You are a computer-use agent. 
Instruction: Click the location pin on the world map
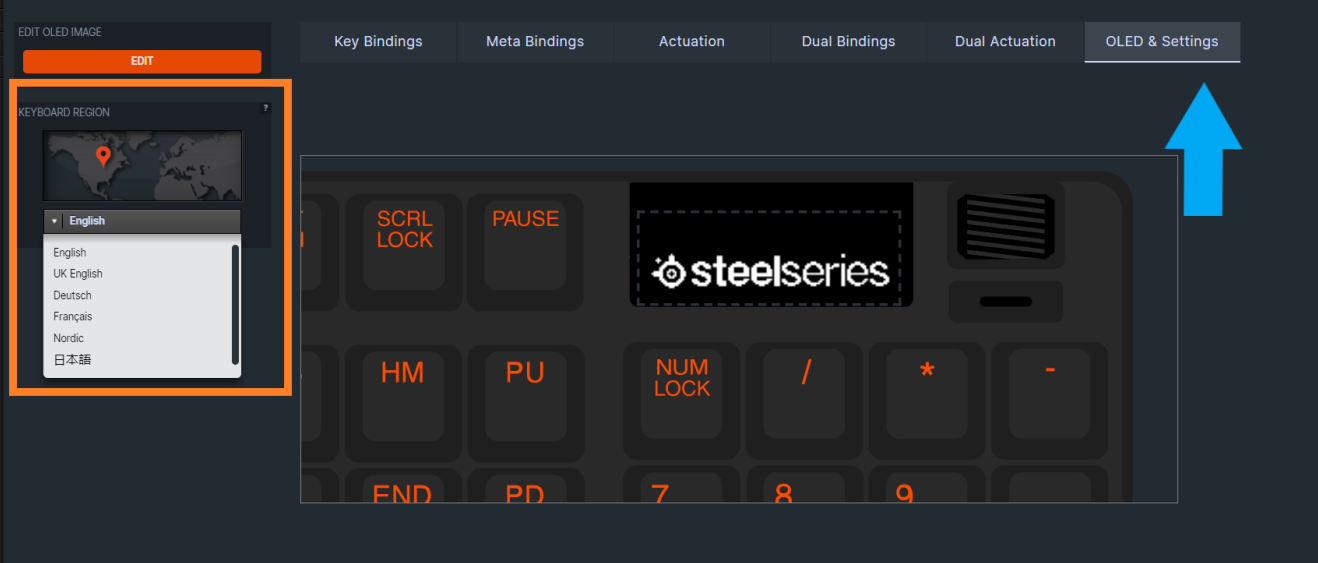[x=102, y=156]
